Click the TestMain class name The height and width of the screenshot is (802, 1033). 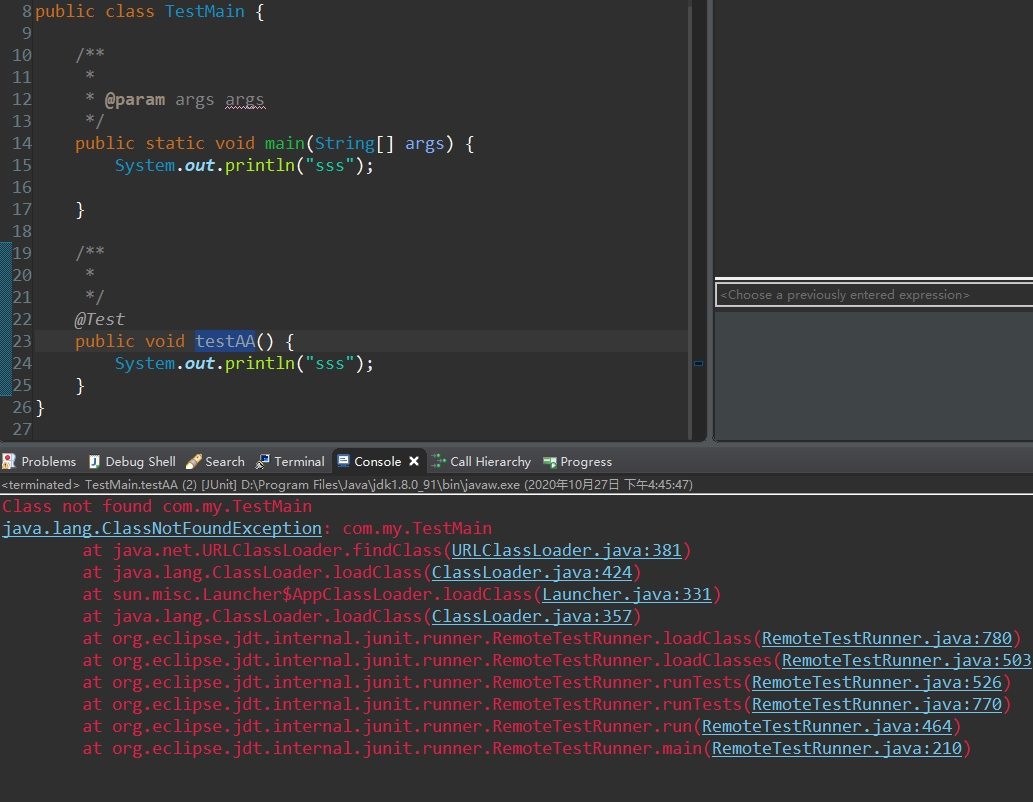click(204, 12)
